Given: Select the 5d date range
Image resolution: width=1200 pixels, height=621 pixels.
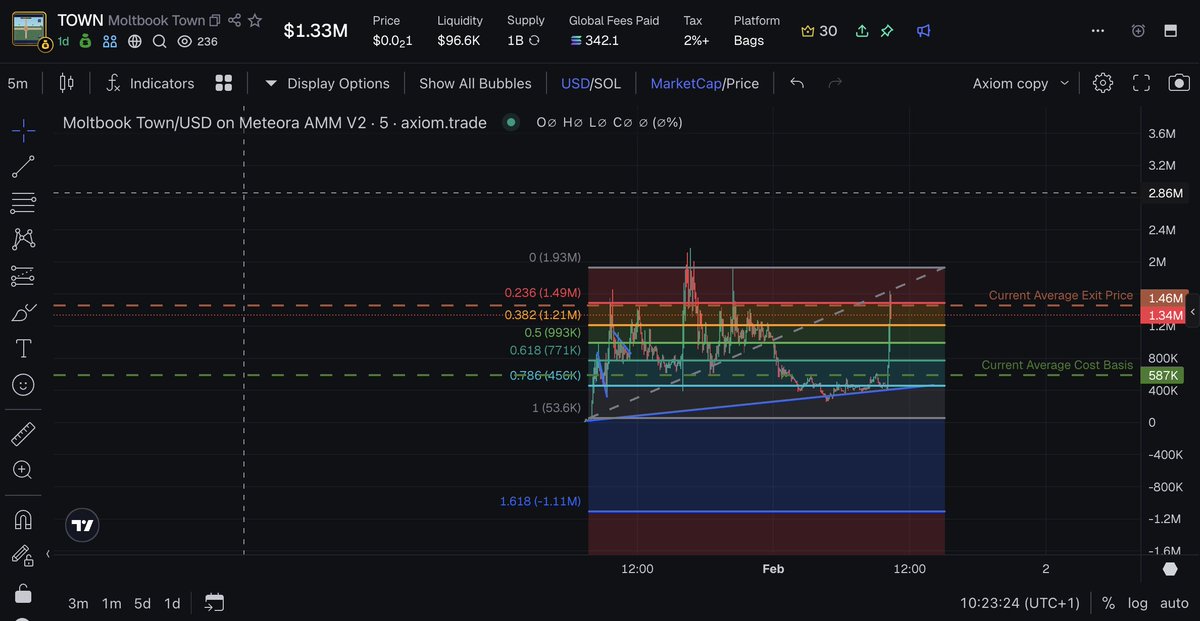Looking at the screenshot, I should 143,603.
